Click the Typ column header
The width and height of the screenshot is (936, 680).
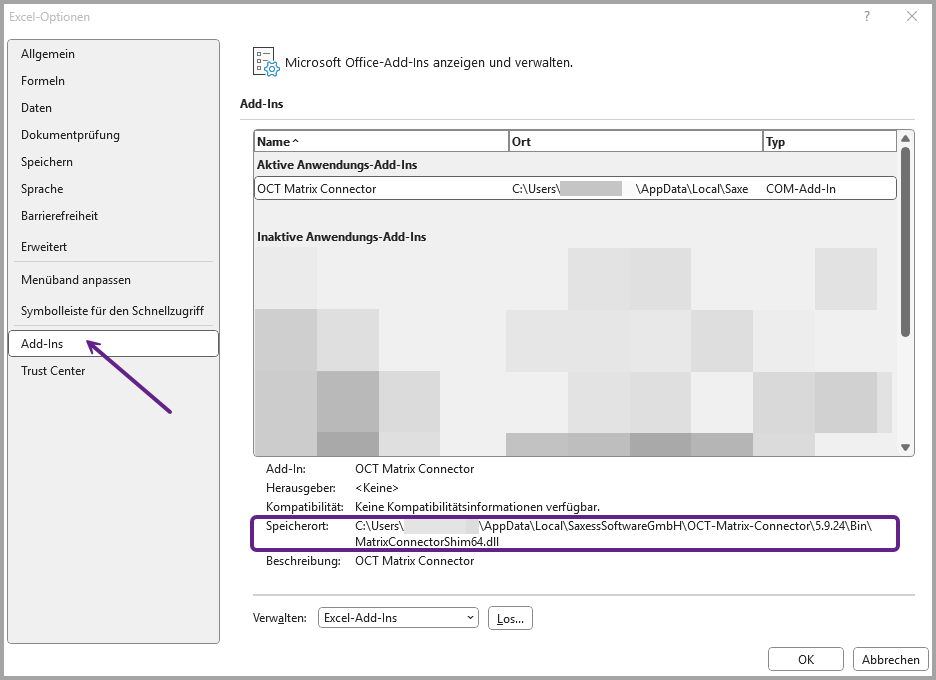tap(828, 142)
